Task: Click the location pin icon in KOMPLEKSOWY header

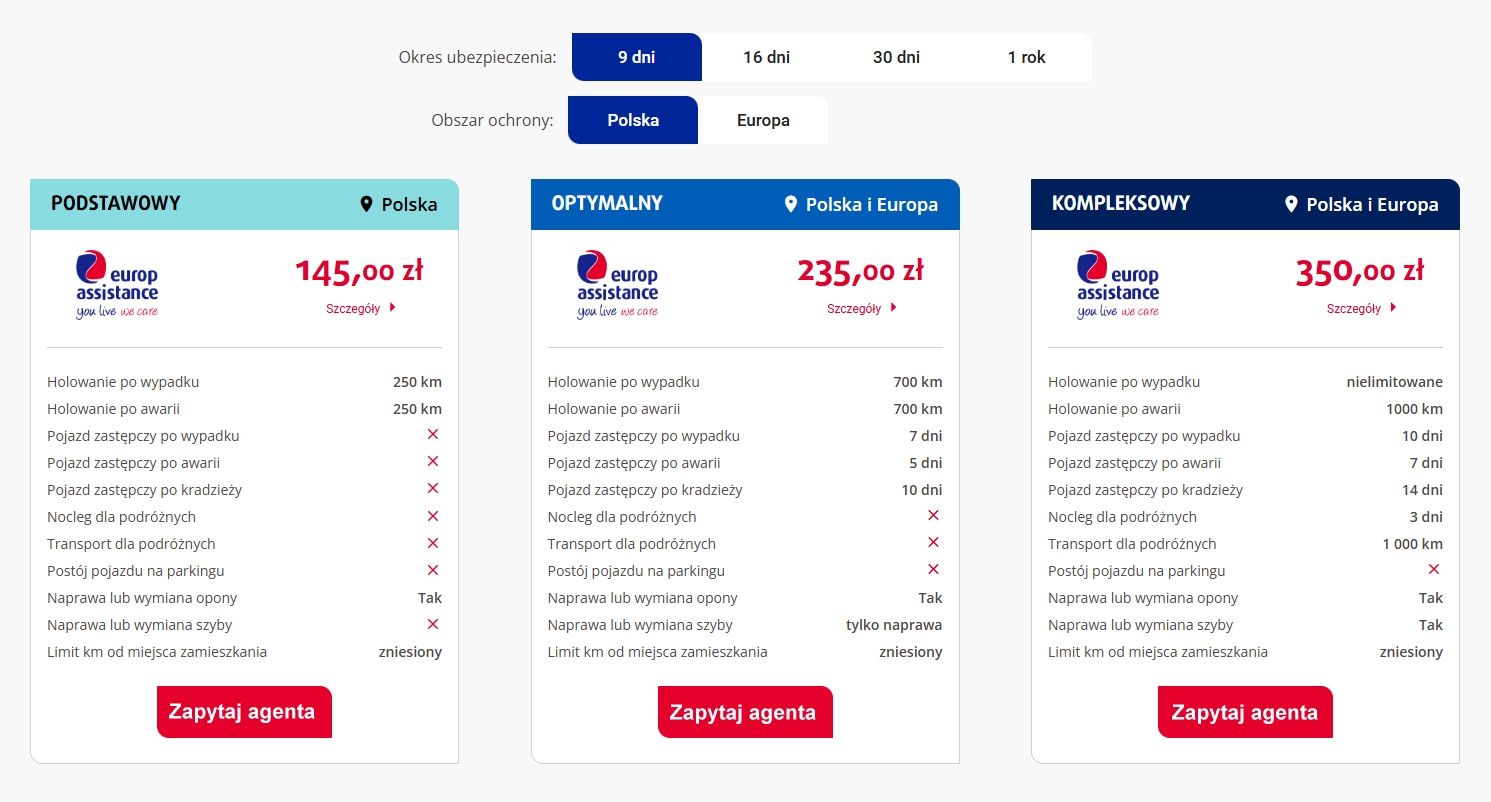Action: click(1291, 204)
